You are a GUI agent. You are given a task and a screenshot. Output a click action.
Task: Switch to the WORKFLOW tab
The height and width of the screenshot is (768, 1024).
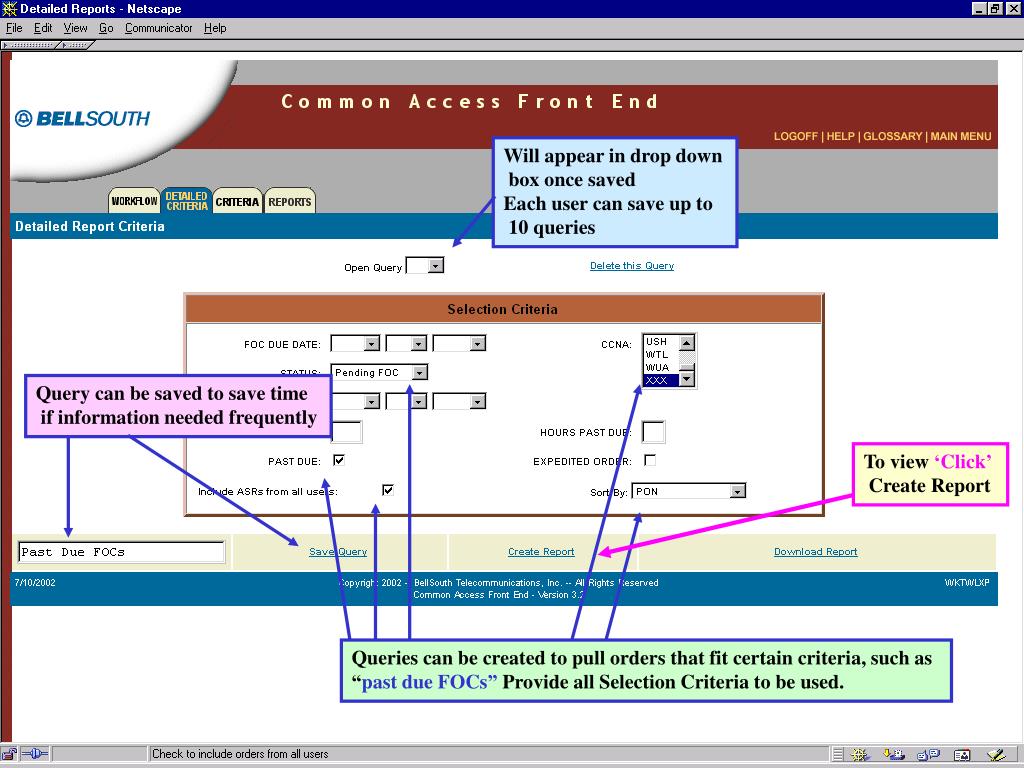click(134, 201)
